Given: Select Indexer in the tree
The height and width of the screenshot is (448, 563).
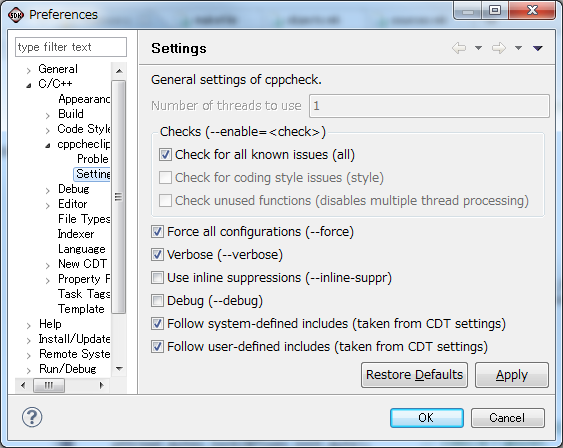Looking at the screenshot, I should coord(76,234).
